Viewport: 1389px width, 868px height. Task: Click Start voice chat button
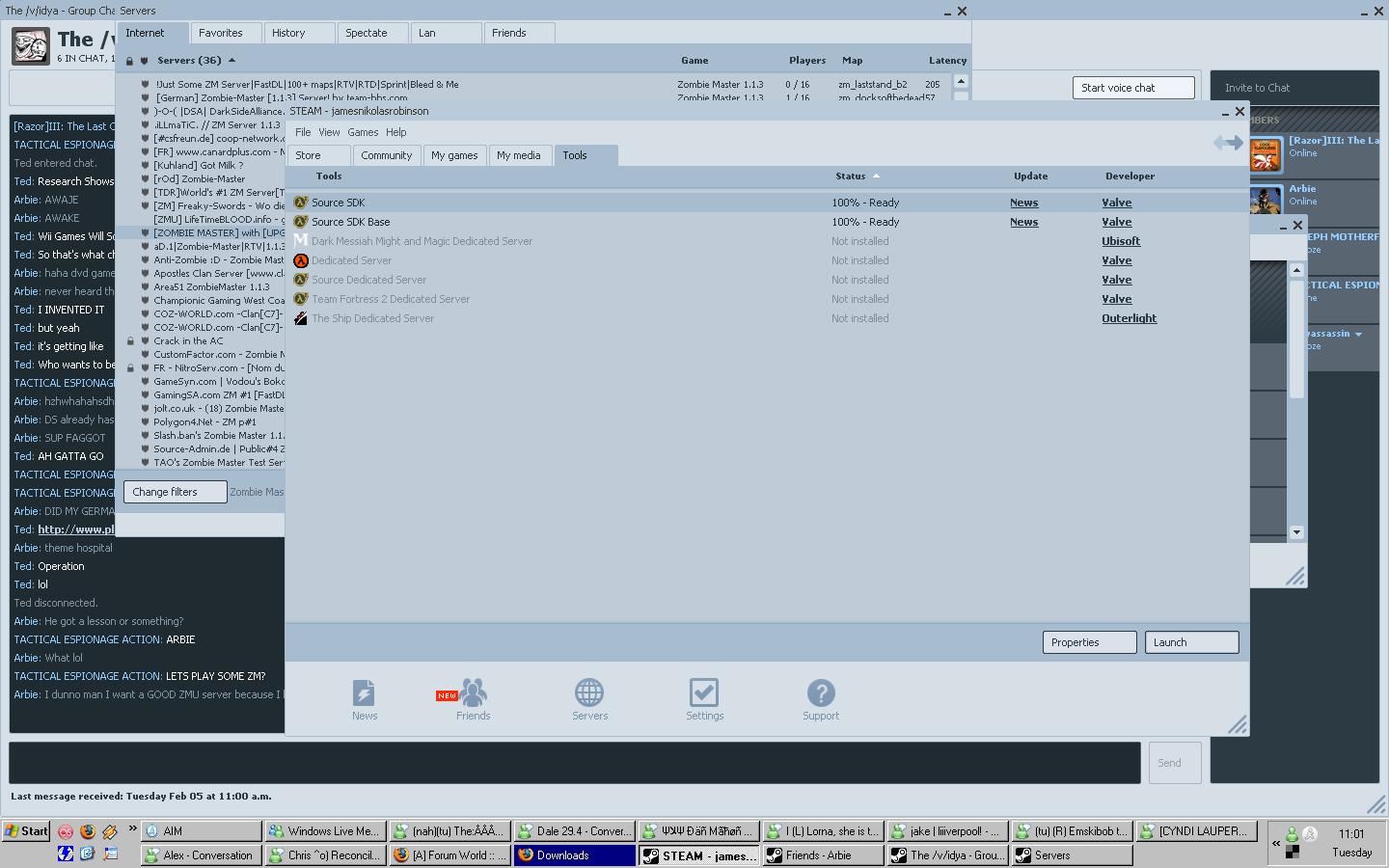(1133, 88)
